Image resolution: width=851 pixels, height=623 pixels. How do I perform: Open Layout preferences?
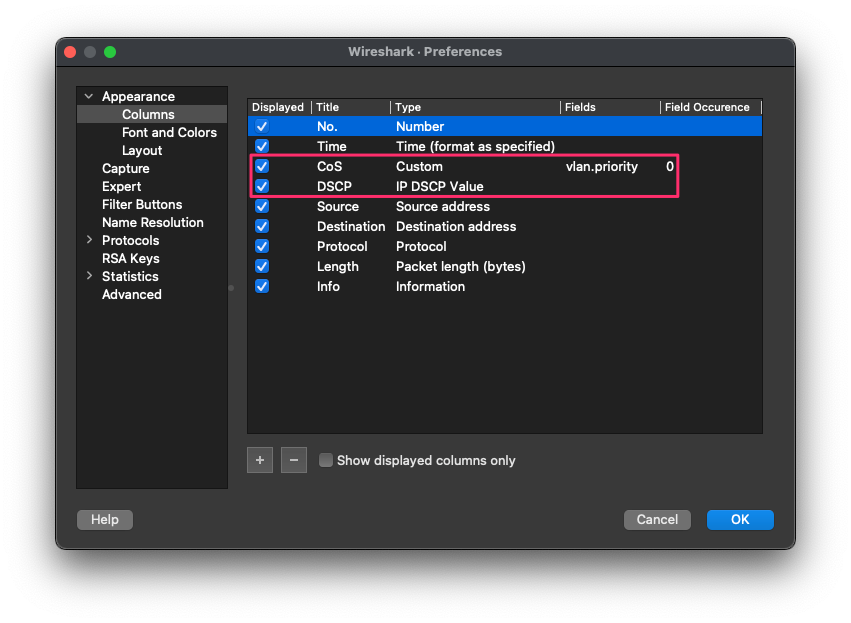(142, 150)
